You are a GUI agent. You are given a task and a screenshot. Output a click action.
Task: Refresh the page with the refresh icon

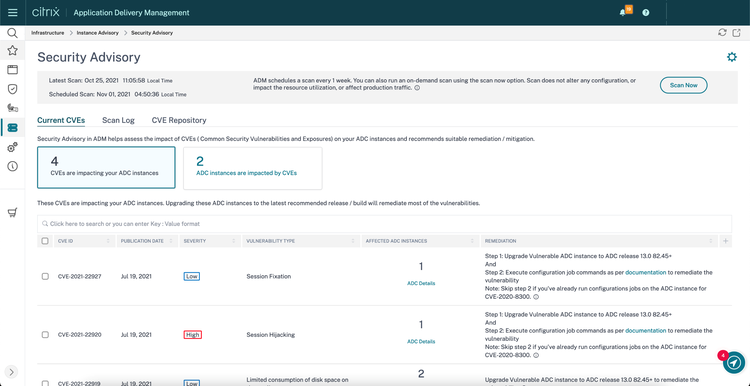(x=722, y=33)
